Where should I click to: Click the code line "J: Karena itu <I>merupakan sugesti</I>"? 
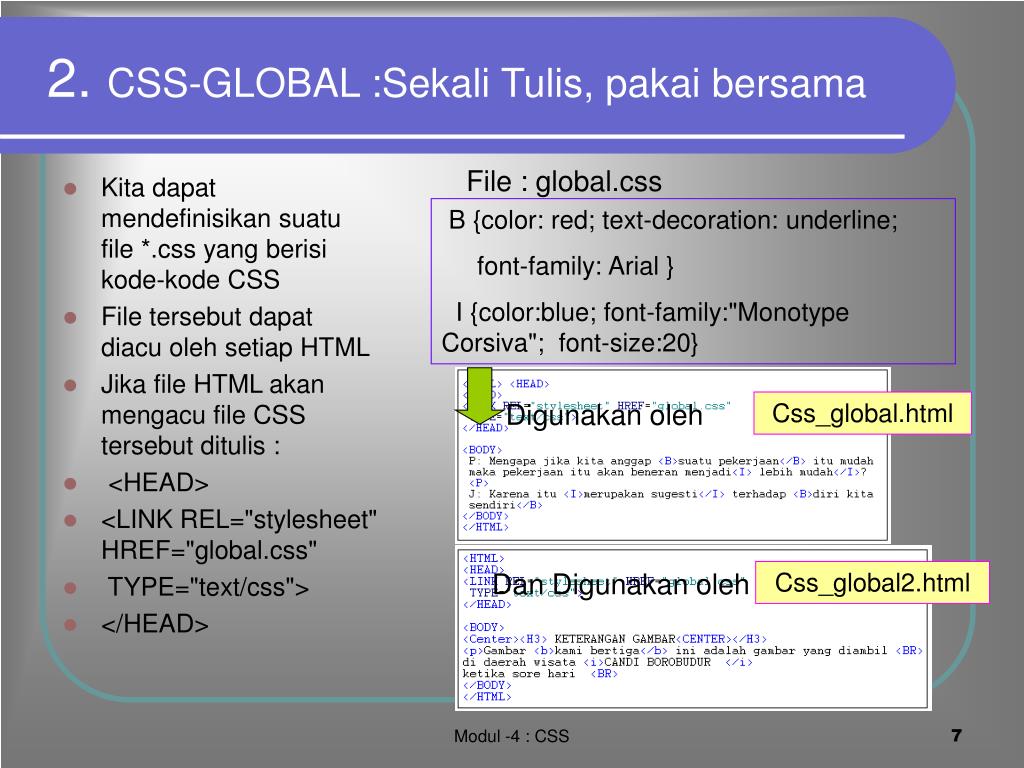671,494
